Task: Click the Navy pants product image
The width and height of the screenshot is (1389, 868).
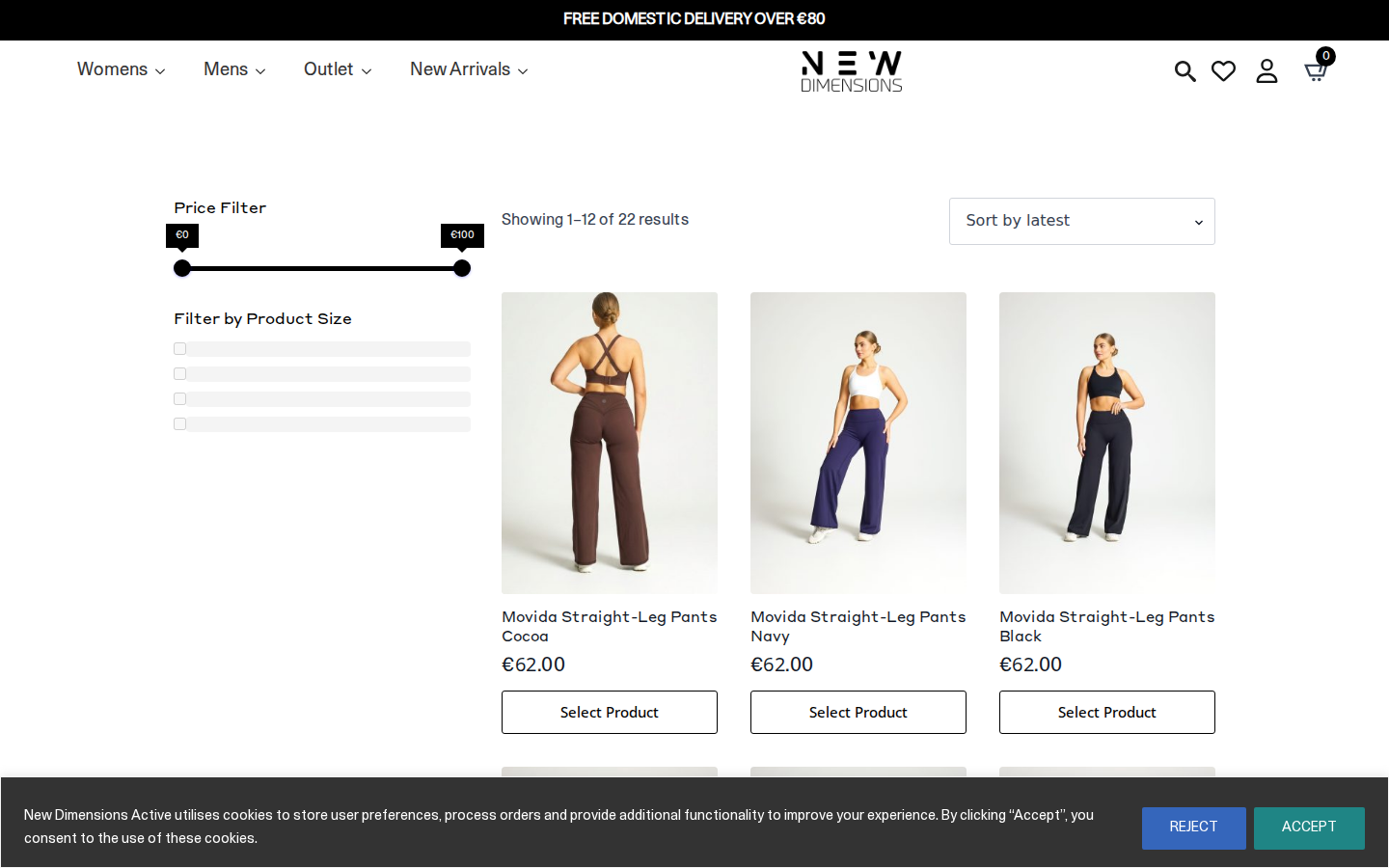Action: (858, 443)
